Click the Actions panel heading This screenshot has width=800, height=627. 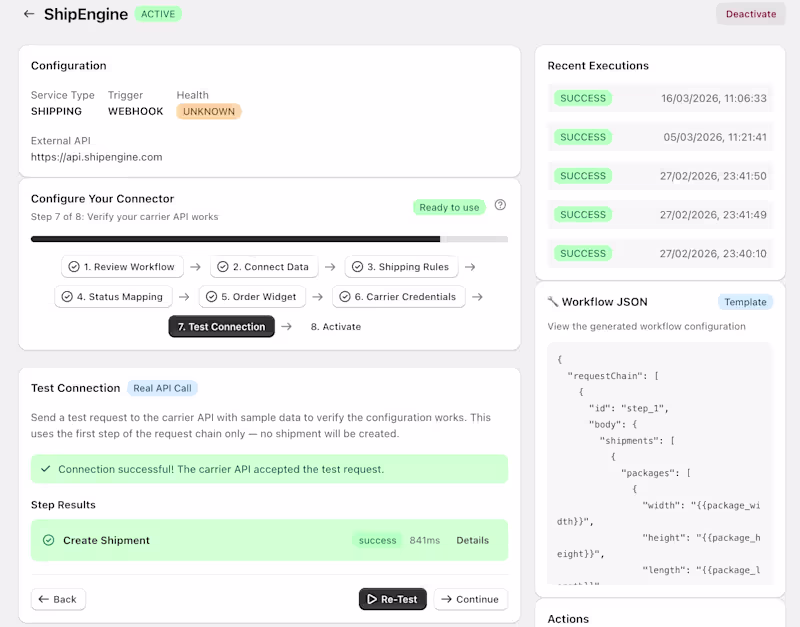(x=568, y=619)
